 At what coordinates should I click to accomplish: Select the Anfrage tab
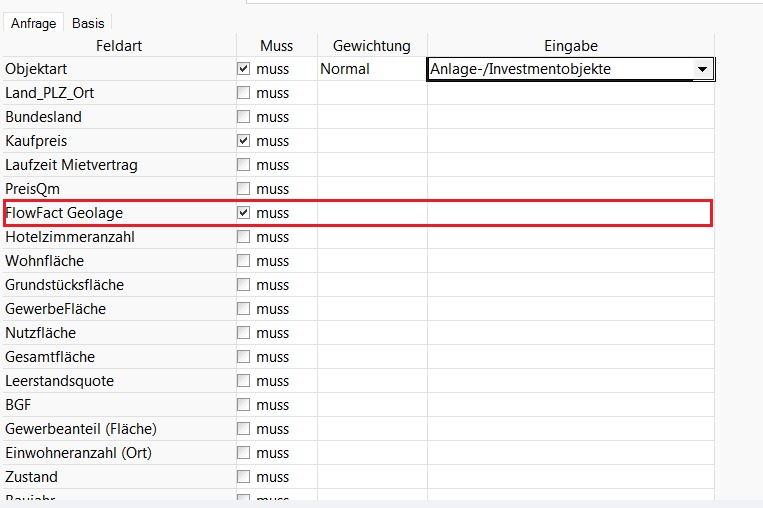[33, 22]
